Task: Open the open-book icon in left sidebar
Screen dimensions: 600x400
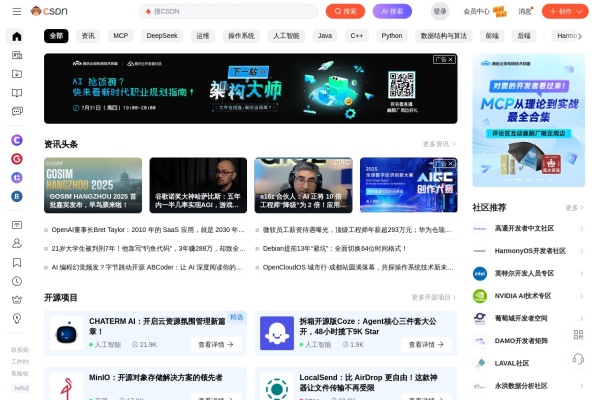Action: point(17,93)
